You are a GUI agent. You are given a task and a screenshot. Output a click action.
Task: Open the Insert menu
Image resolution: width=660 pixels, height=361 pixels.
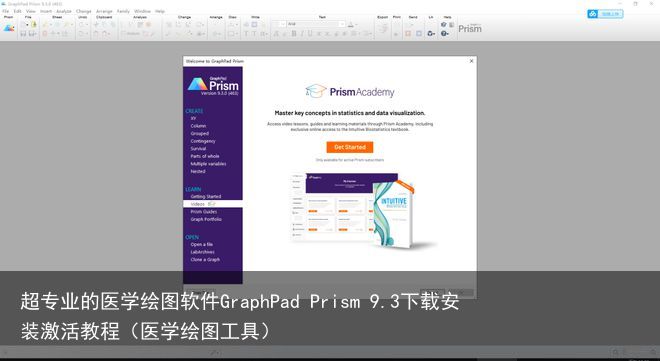pos(46,11)
